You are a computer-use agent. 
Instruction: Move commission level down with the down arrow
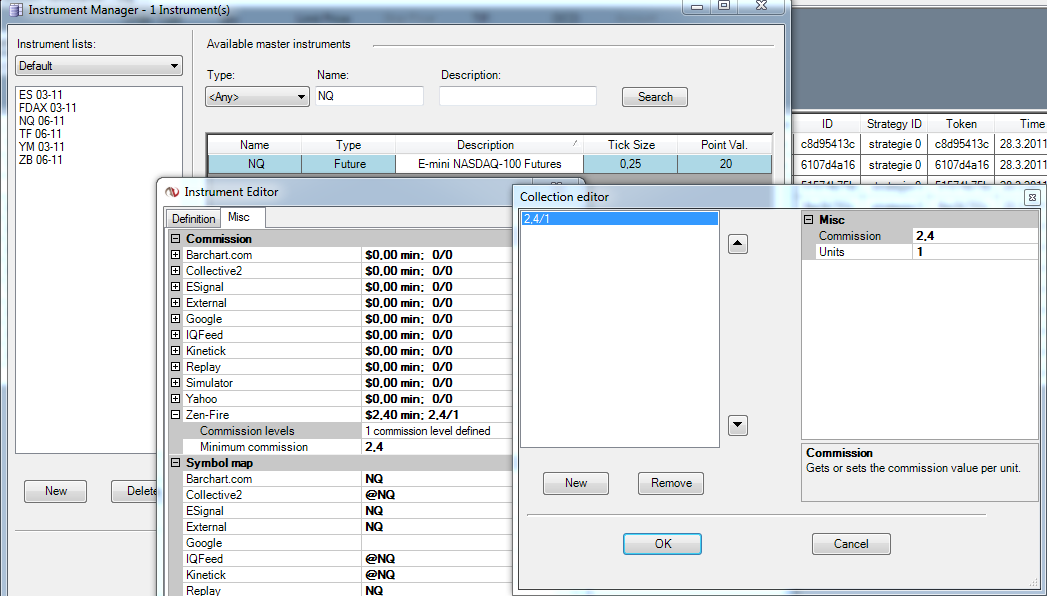click(737, 425)
